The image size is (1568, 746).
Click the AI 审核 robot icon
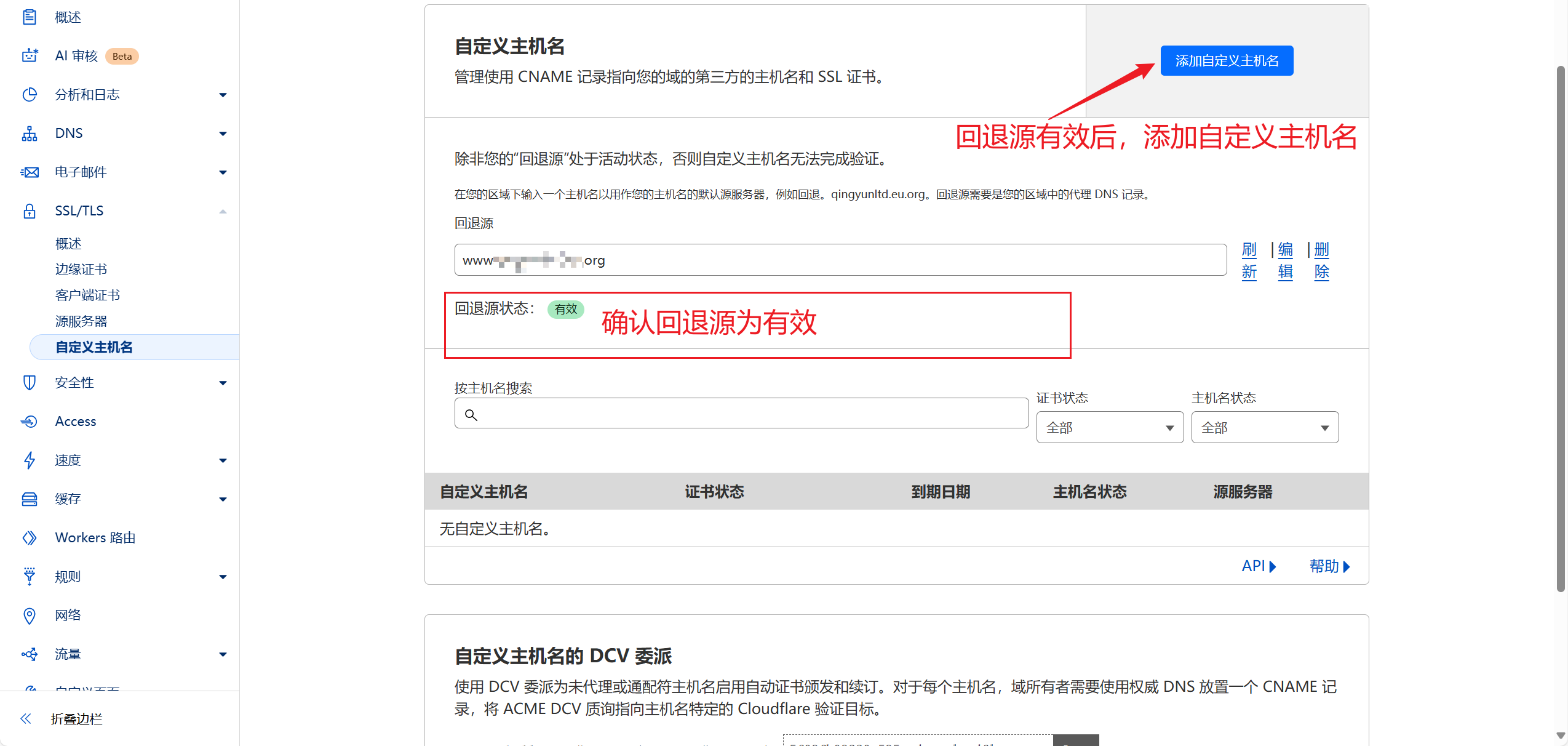(29, 56)
